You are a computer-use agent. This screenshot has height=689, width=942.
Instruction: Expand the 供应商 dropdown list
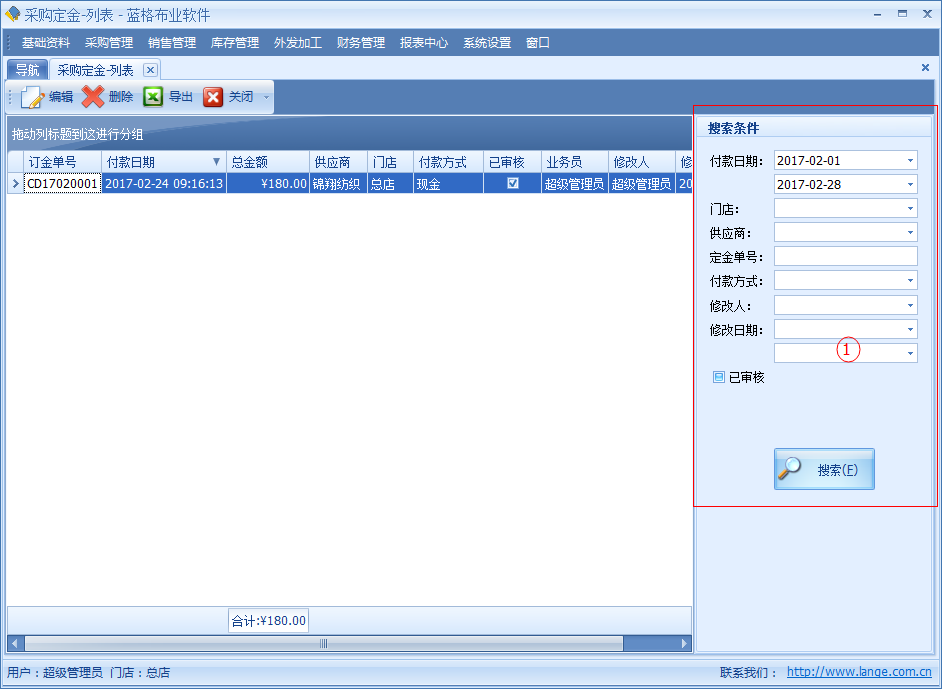pos(910,233)
